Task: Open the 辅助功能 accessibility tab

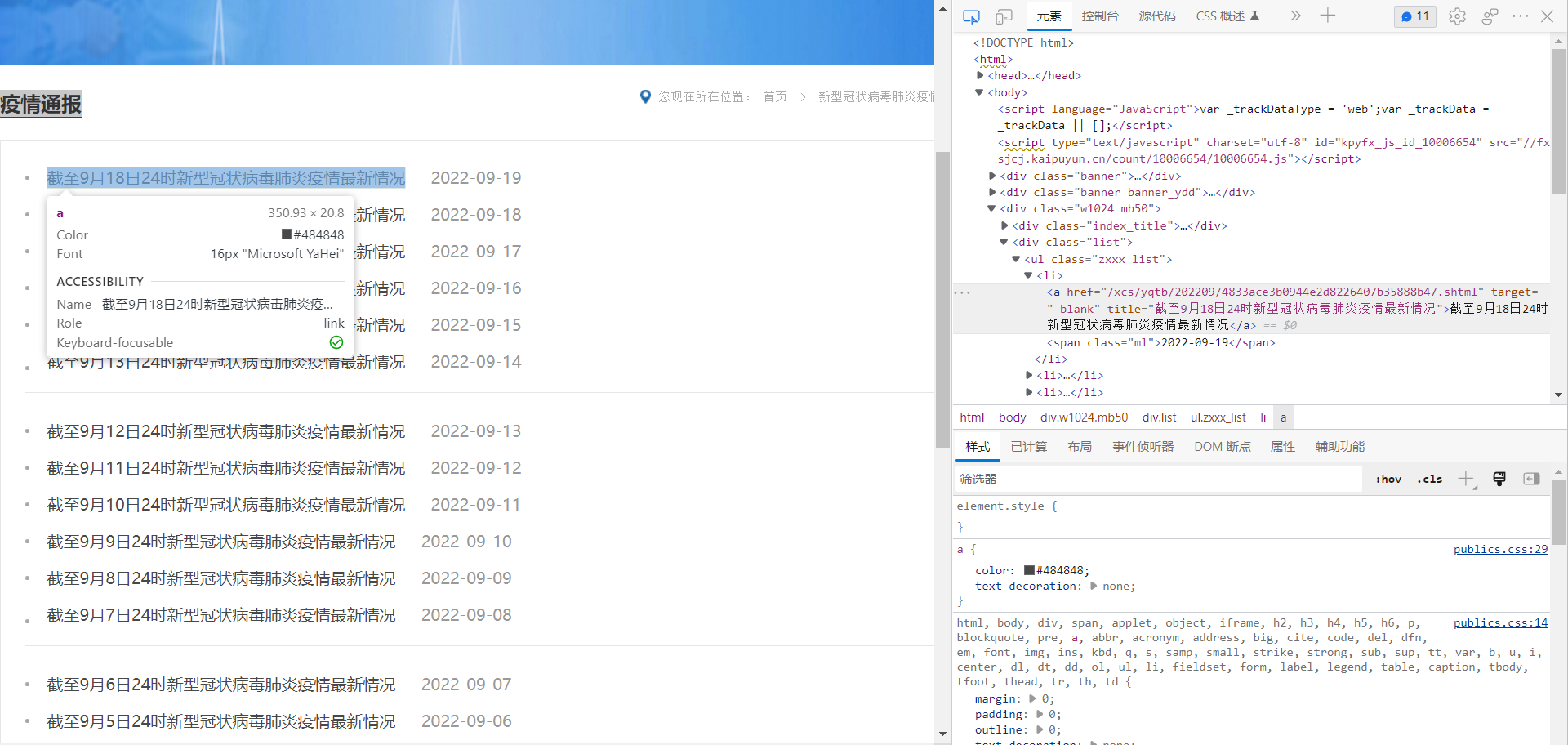Action: tap(1340, 447)
